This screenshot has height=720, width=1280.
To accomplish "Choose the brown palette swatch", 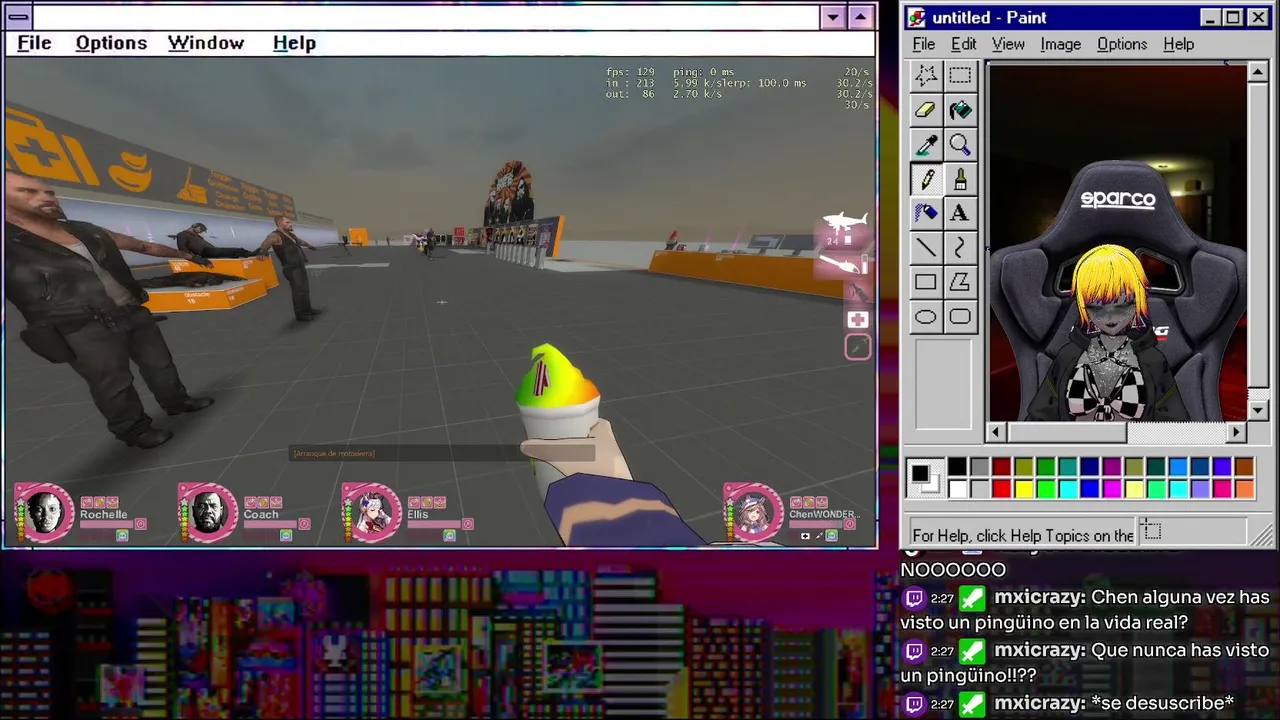I will [x=1243, y=467].
